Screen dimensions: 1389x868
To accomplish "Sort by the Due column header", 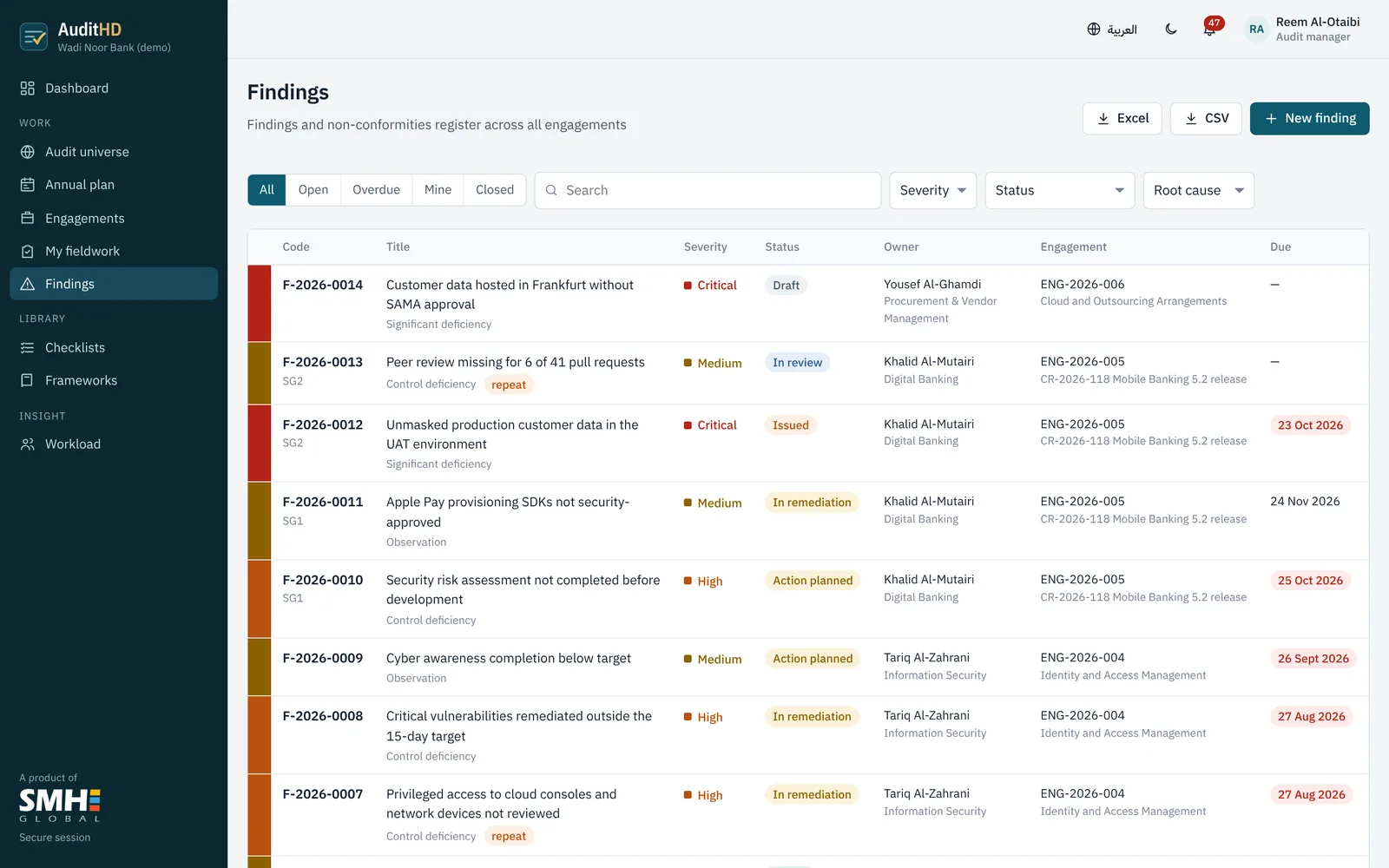I will [x=1280, y=247].
